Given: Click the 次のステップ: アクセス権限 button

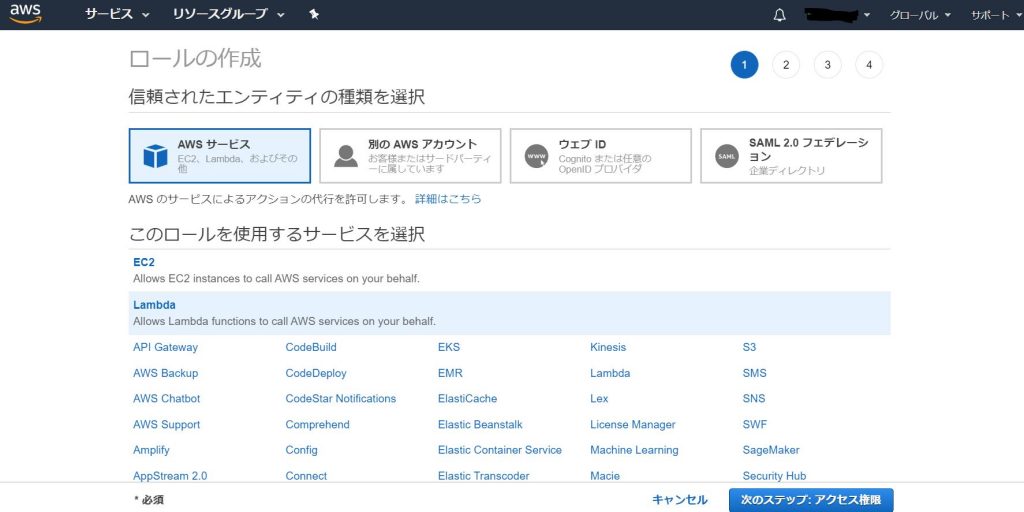Looking at the screenshot, I should pos(810,500).
